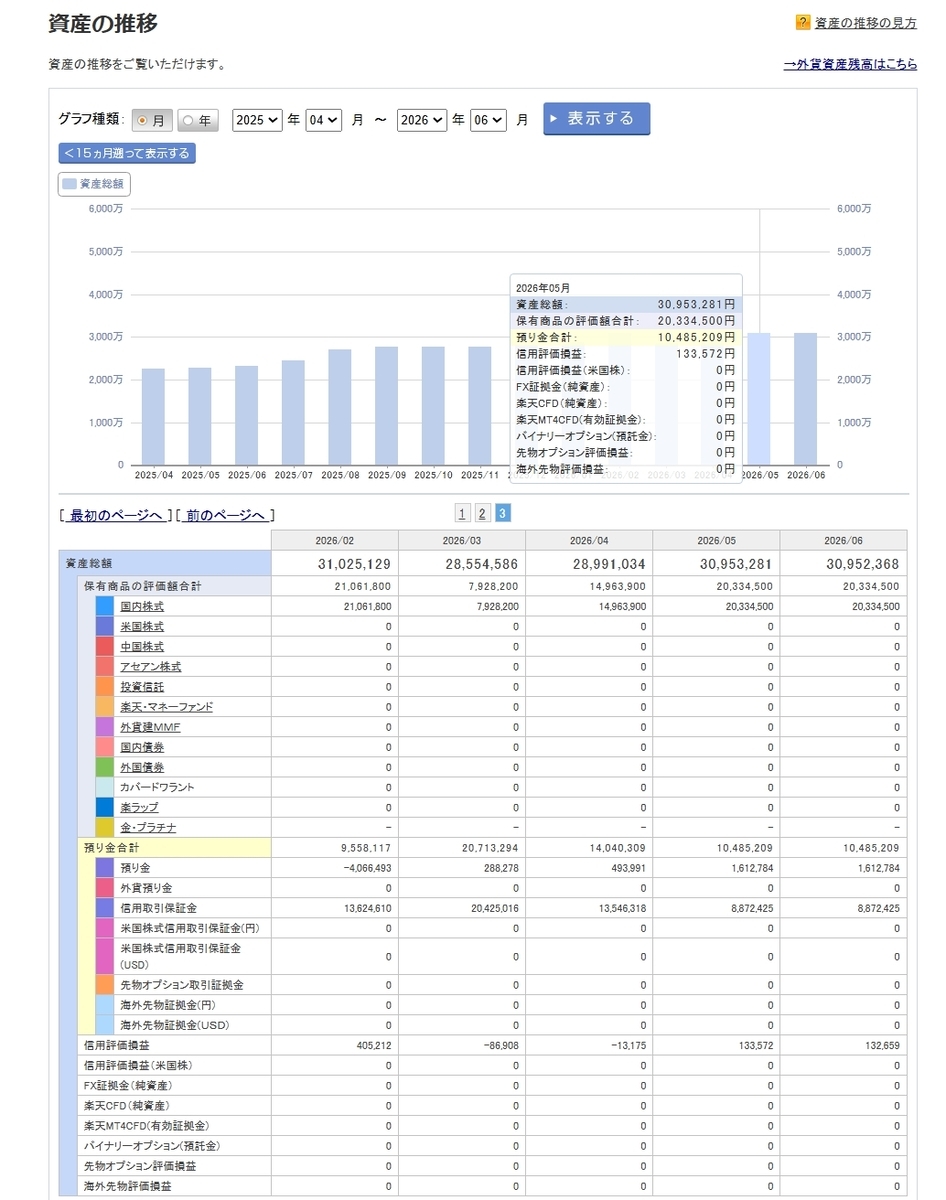The height and width of the screenshot is (1200, 946).
Task: Open the 金・プラチナ link
Action: [x=148, y=827]
